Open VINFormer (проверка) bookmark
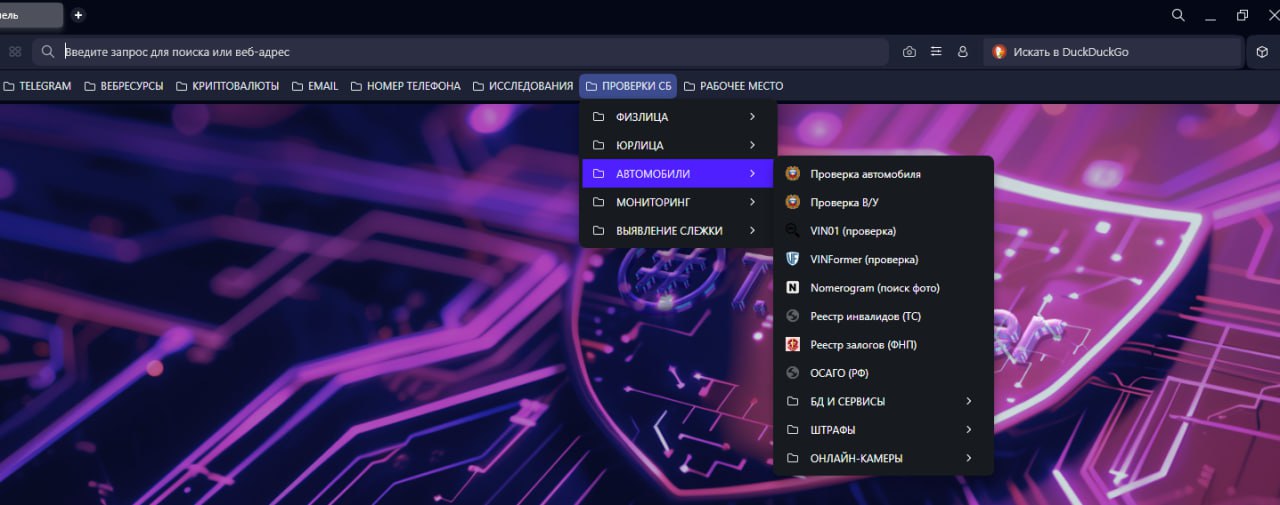The height and width of the screenshot is (505, 1280). click(863, 259)
